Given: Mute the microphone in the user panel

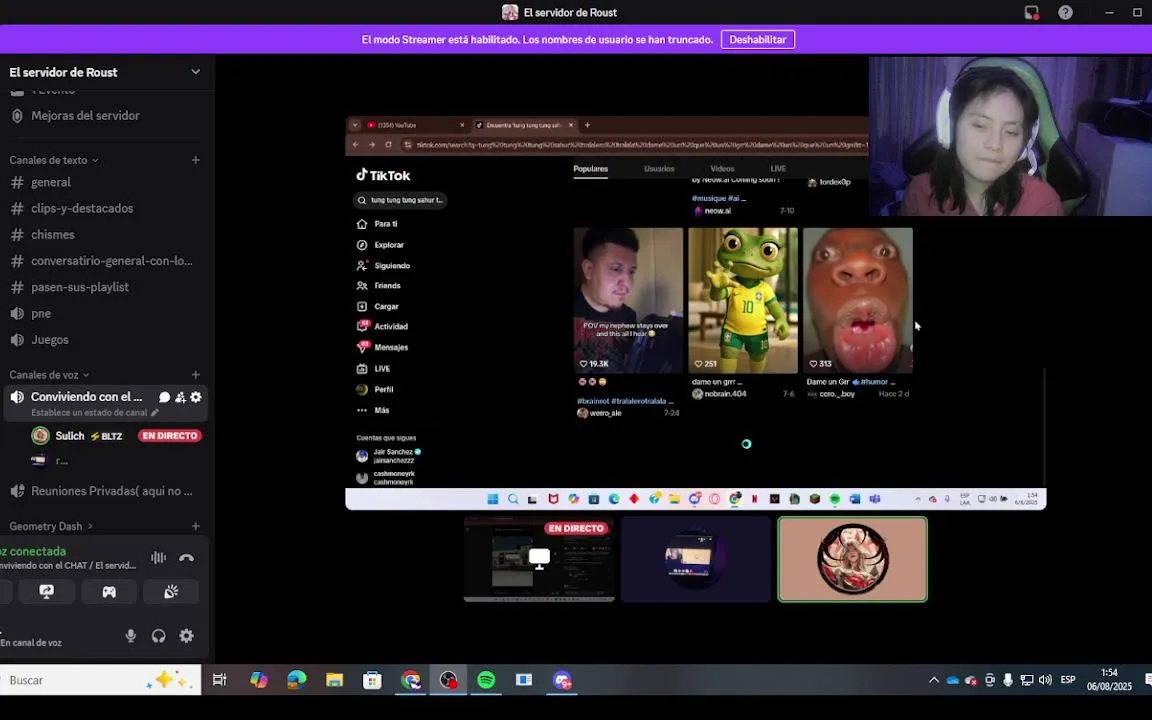Looking at the screenshot, I should 131,636.
